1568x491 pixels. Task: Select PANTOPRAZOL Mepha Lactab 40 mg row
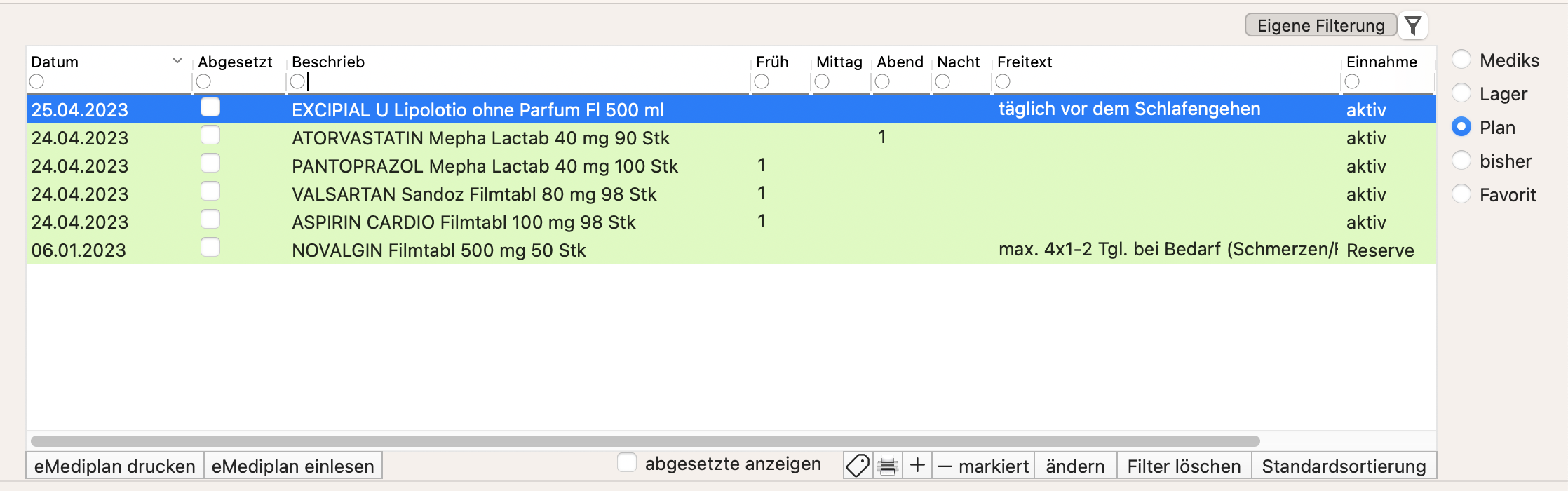pyautogui.click(x=731, y=166)
